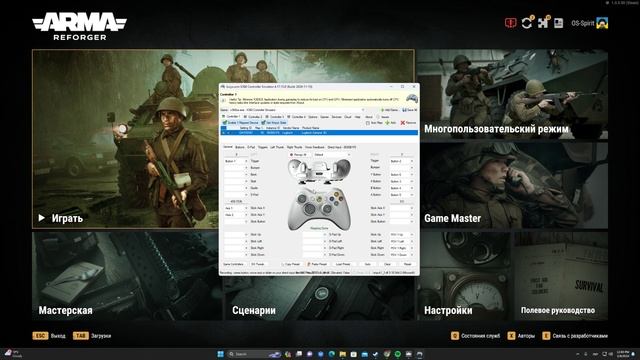Viewport: 640px width, 360px height.
Task: Toggle Get XInput State
Action: 274,122
